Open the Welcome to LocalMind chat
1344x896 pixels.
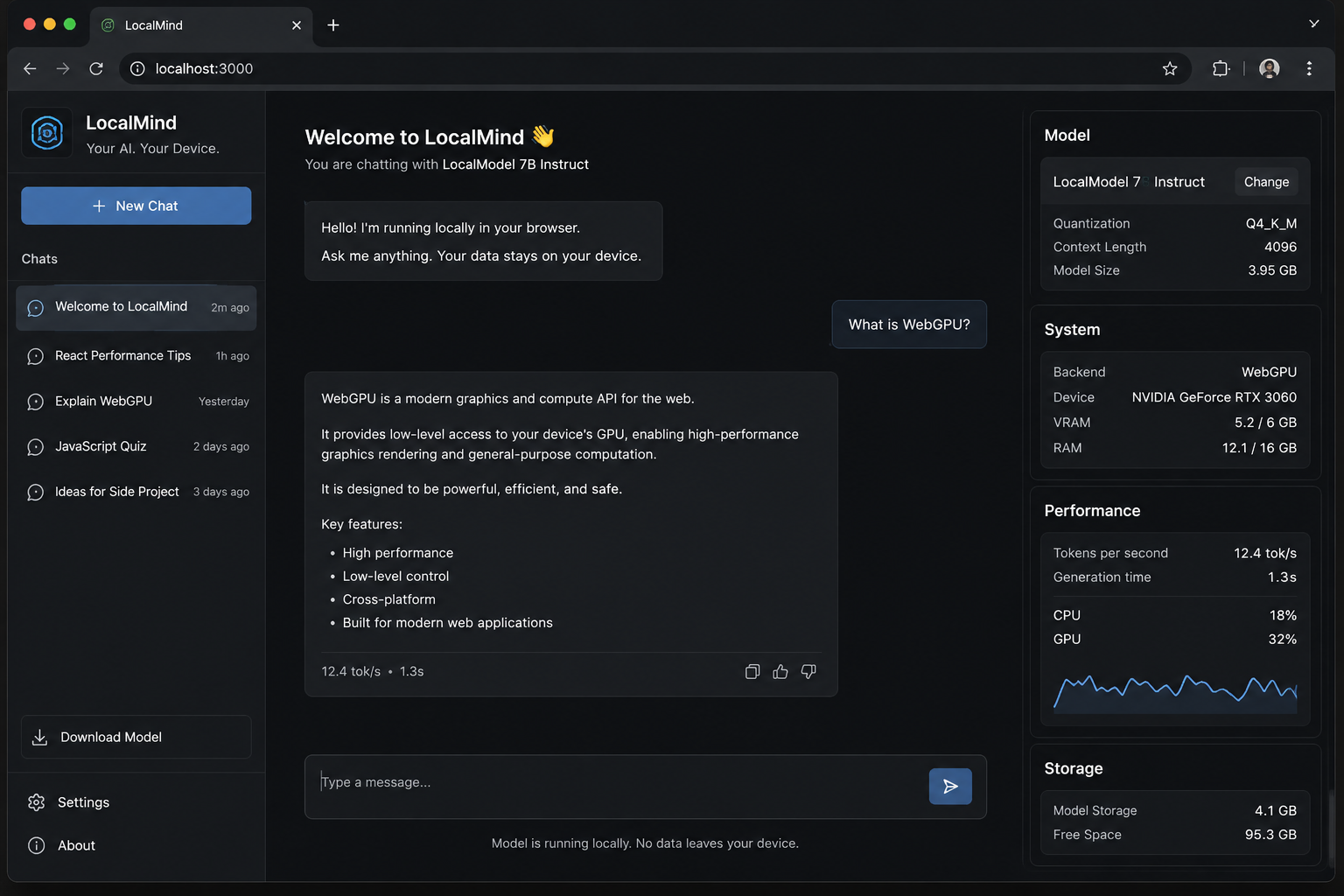pos(136,307)
